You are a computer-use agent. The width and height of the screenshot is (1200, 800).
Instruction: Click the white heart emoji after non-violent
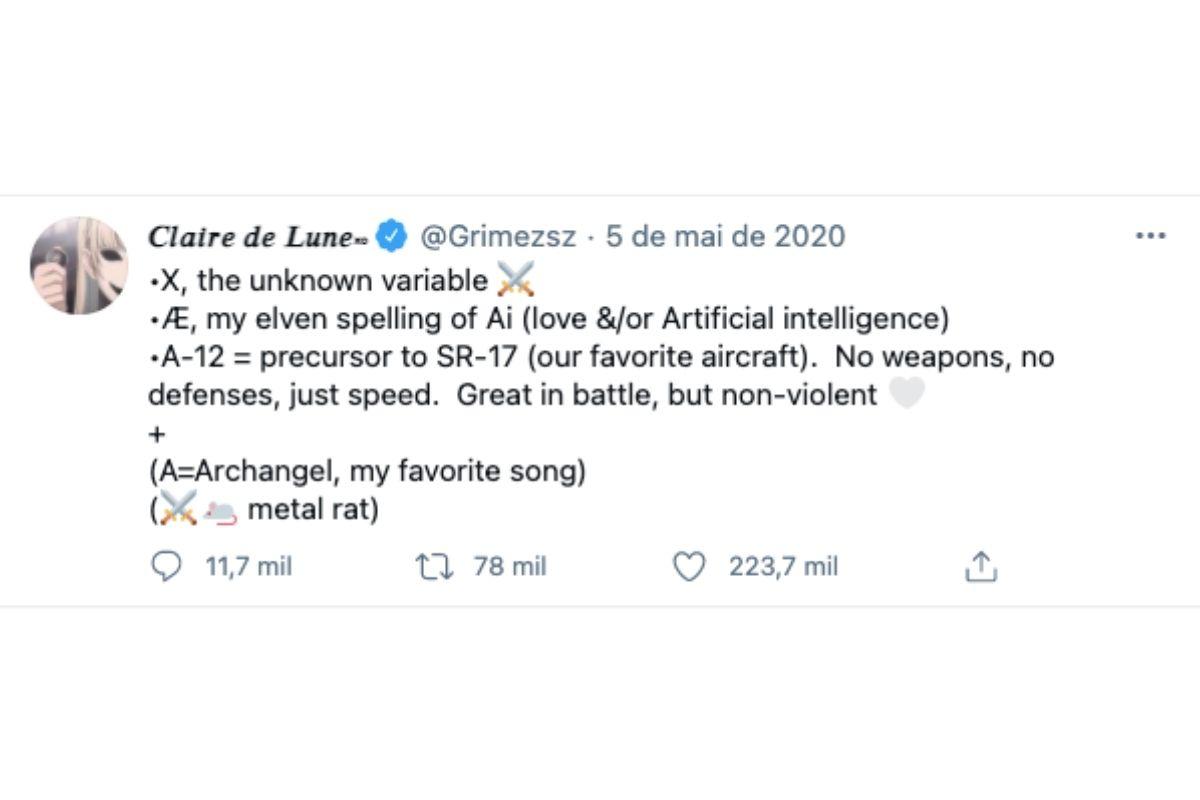(906, 395)
